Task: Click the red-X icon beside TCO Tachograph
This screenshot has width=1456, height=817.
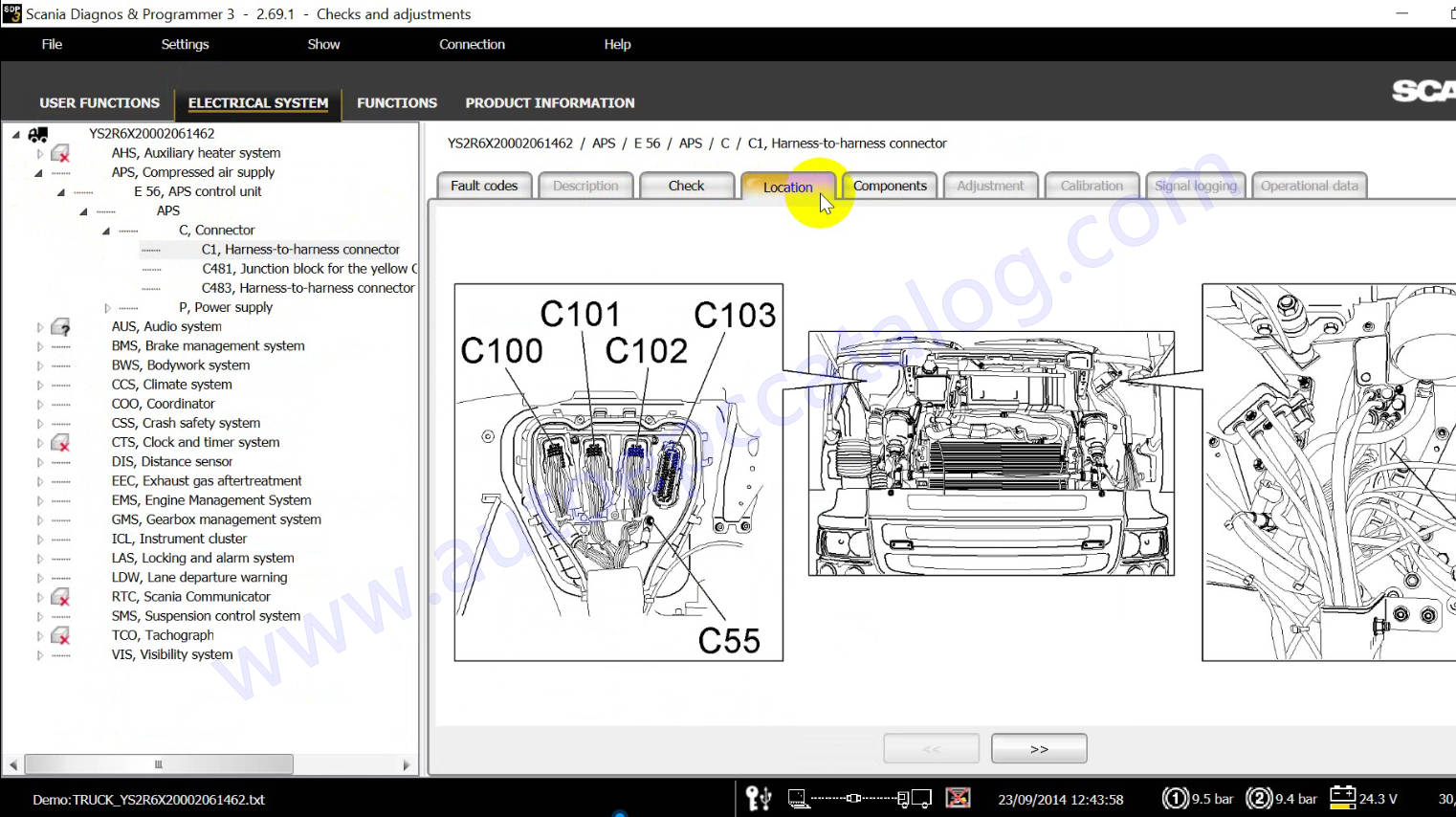Action: pos(60,635)
